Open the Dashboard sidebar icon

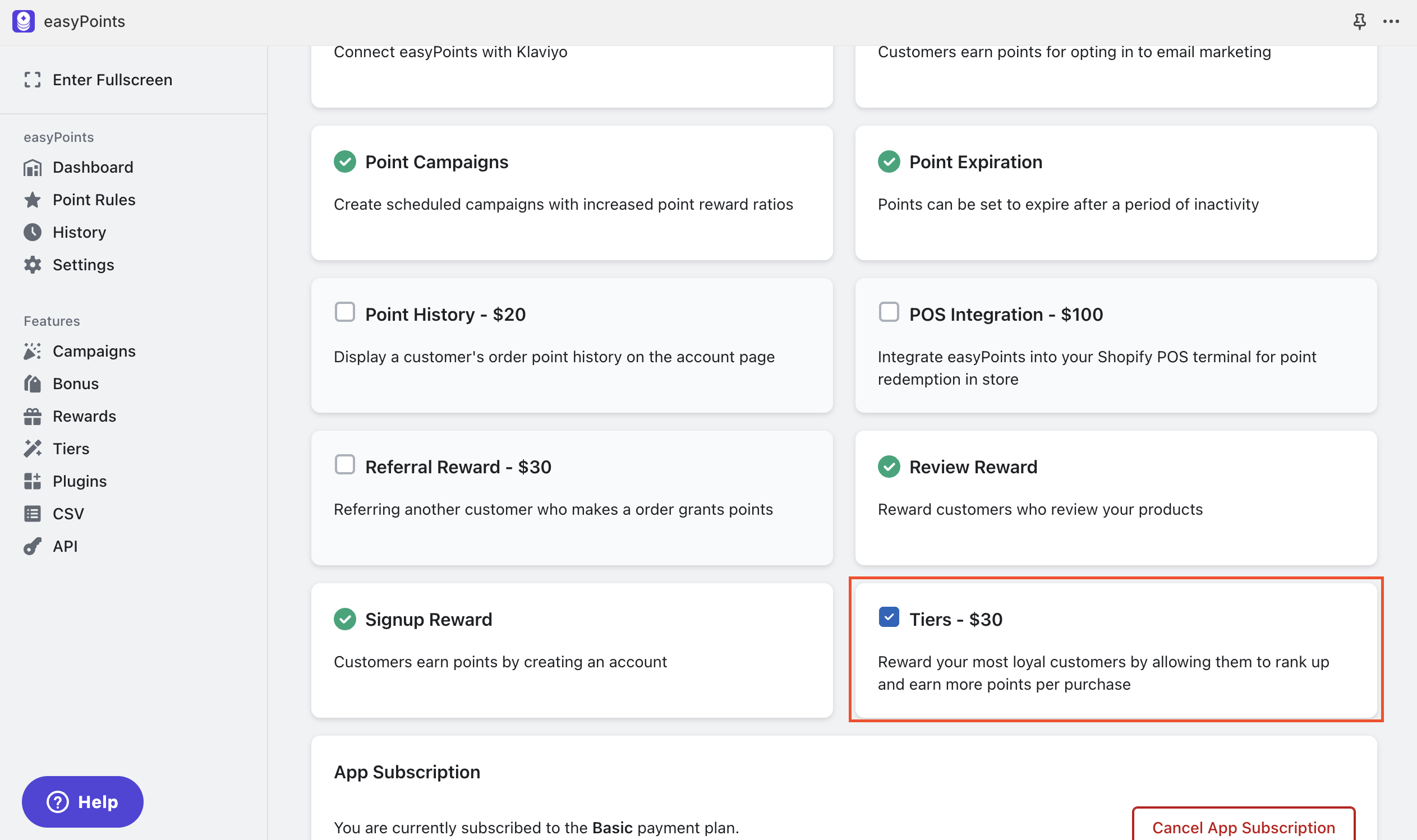click(x=33, y=168)
